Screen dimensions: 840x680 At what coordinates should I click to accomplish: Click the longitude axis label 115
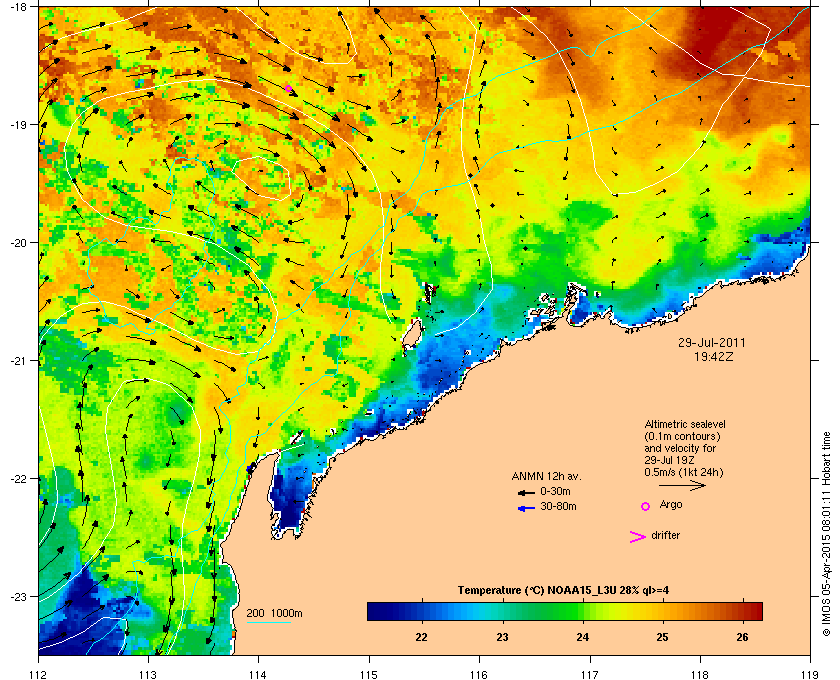369,675
